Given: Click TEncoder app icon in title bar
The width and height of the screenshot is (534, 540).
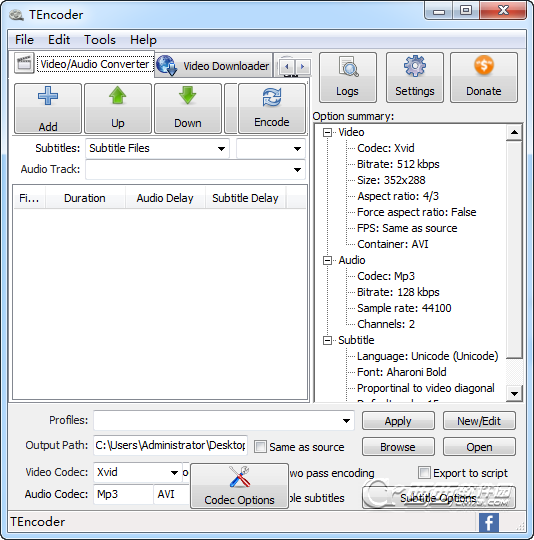Looking at the screenshot, I should pyautogui.click(x=16, y=15).
